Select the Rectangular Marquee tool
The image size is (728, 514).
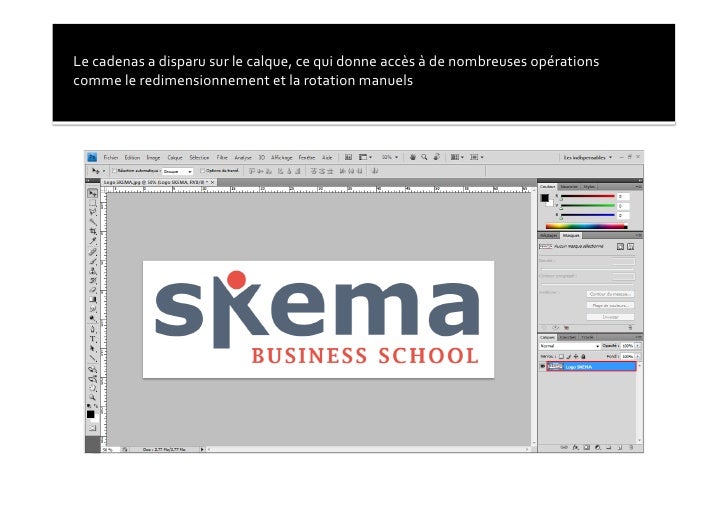pos(93,203)
